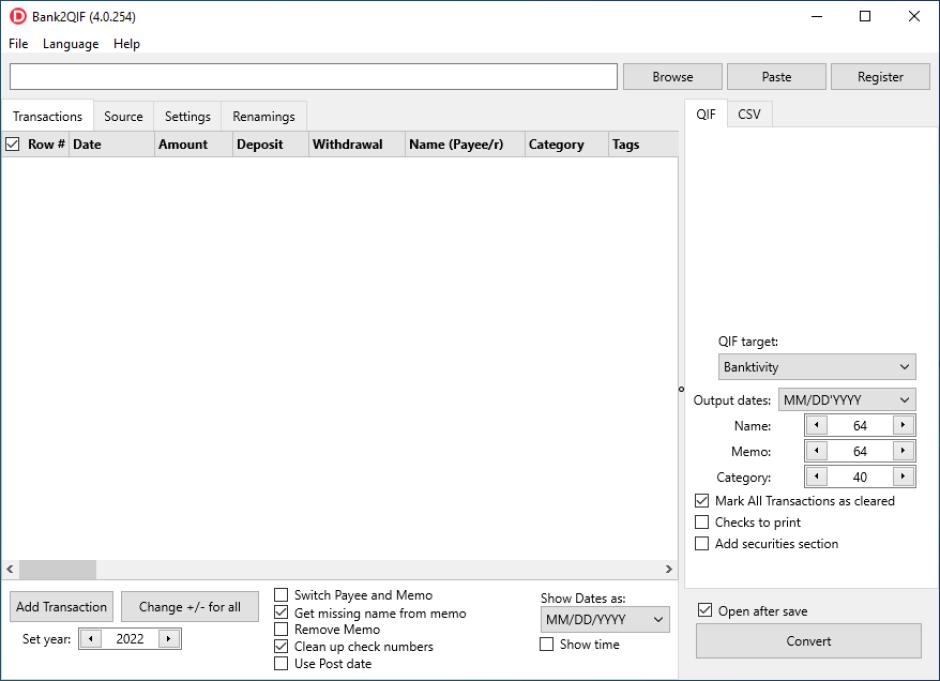940x681 pixels.
Task: Open the Language menu
Action: [70, 44]
